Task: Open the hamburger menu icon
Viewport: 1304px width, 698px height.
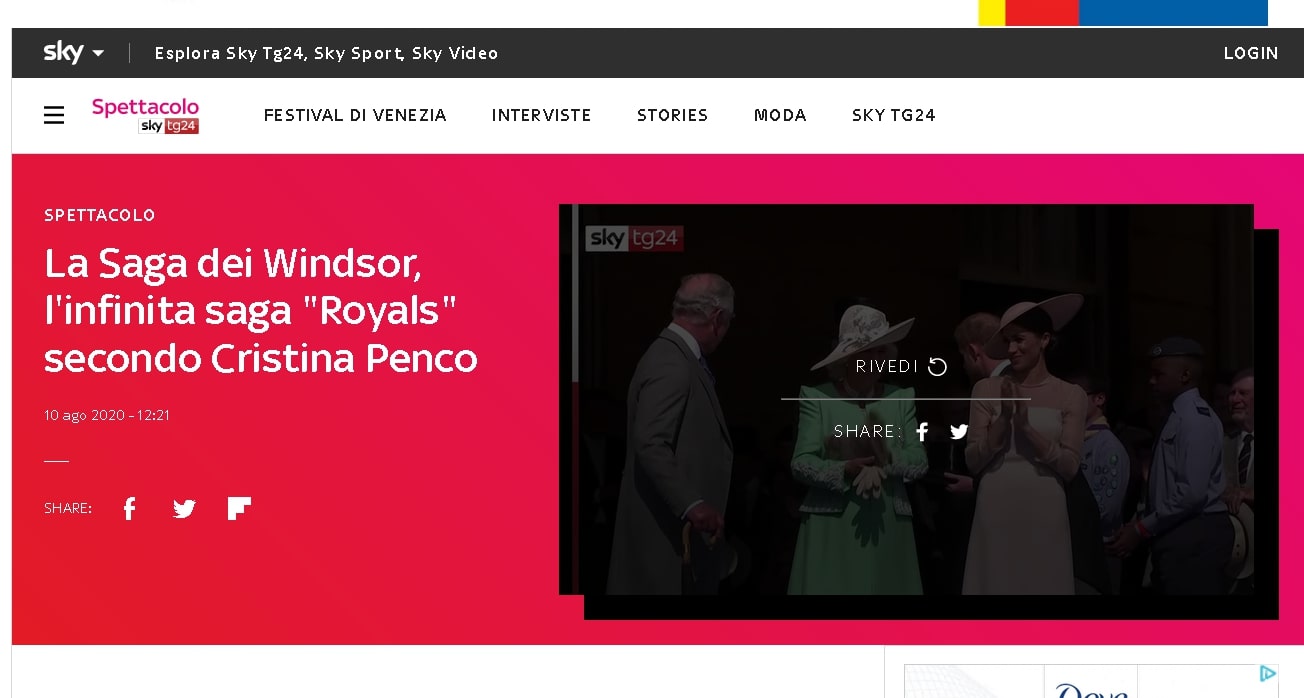Action: coord(54,116)
